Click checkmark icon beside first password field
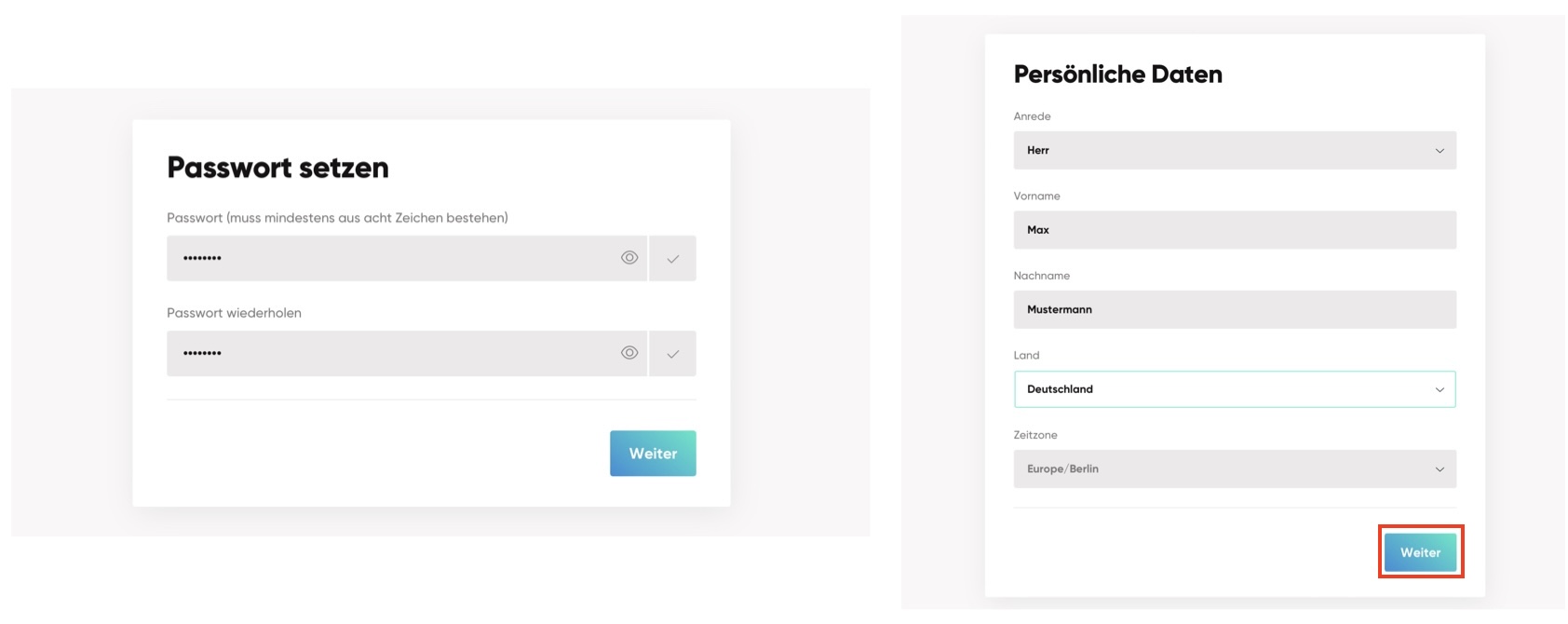1568x624 pixels. [673, 259]
